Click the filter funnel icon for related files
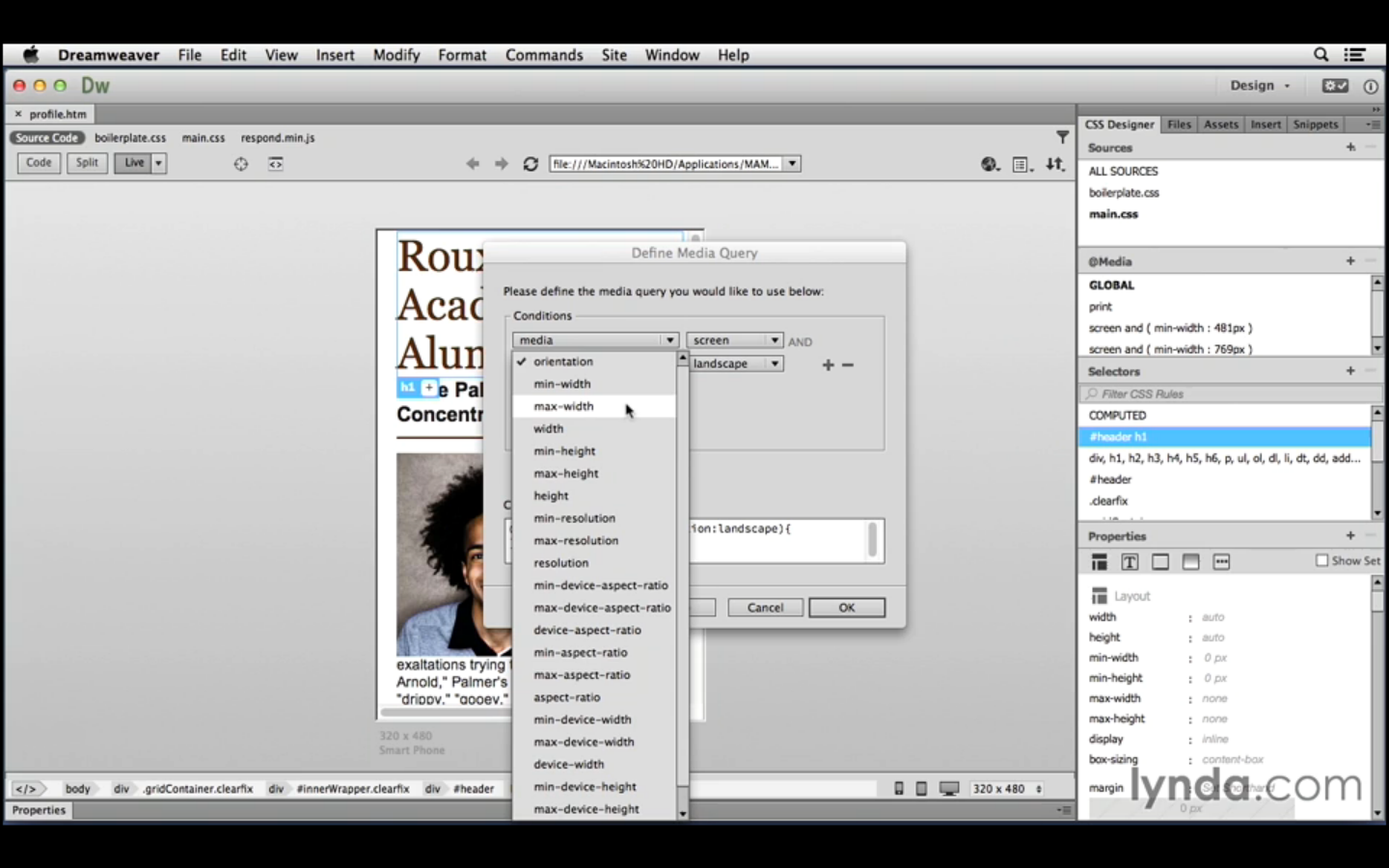1389x868 pixels. pyautogui.click(x=1062, y=138)
